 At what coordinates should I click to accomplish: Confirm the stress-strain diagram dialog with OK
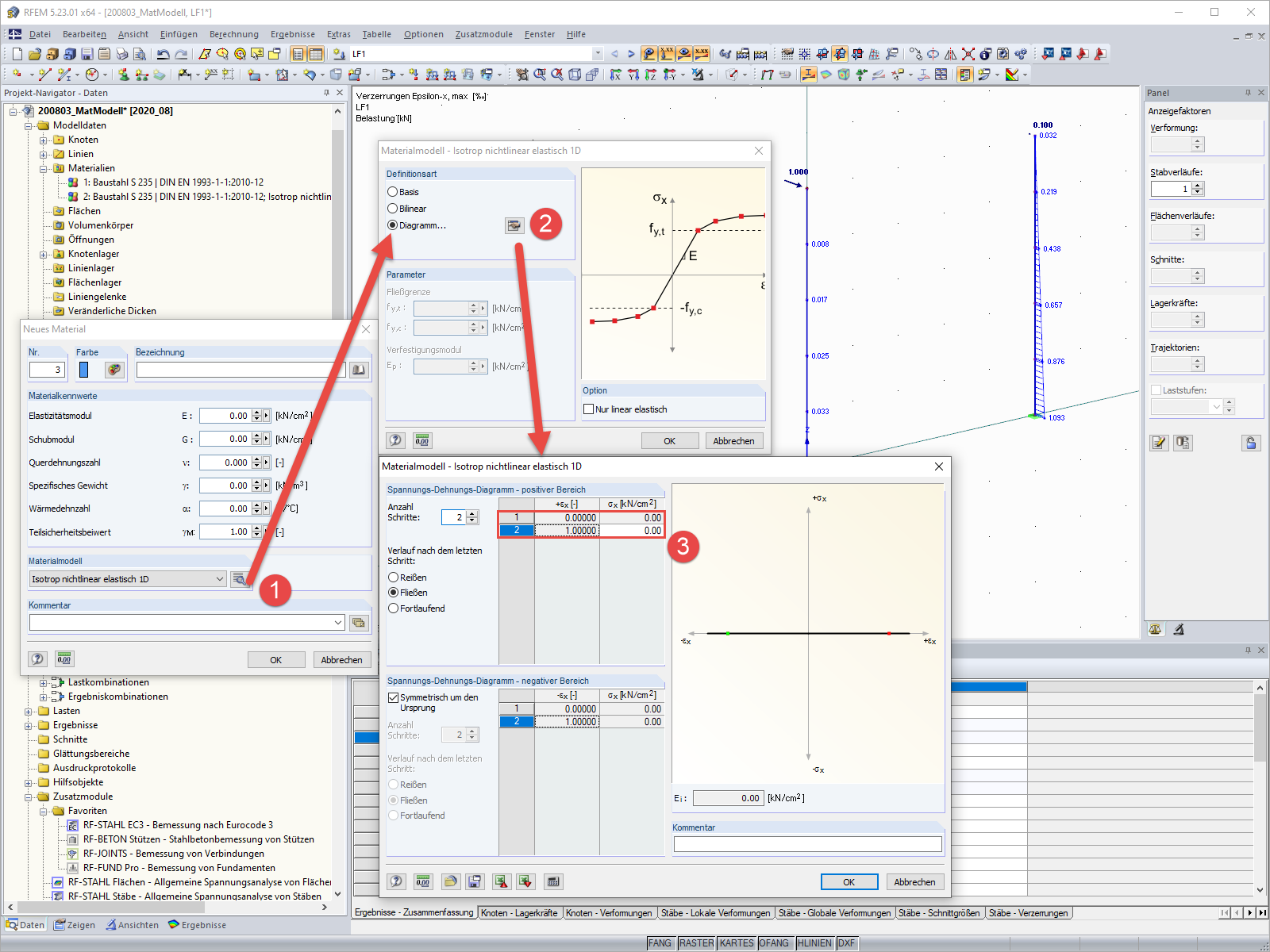point(849,882)
